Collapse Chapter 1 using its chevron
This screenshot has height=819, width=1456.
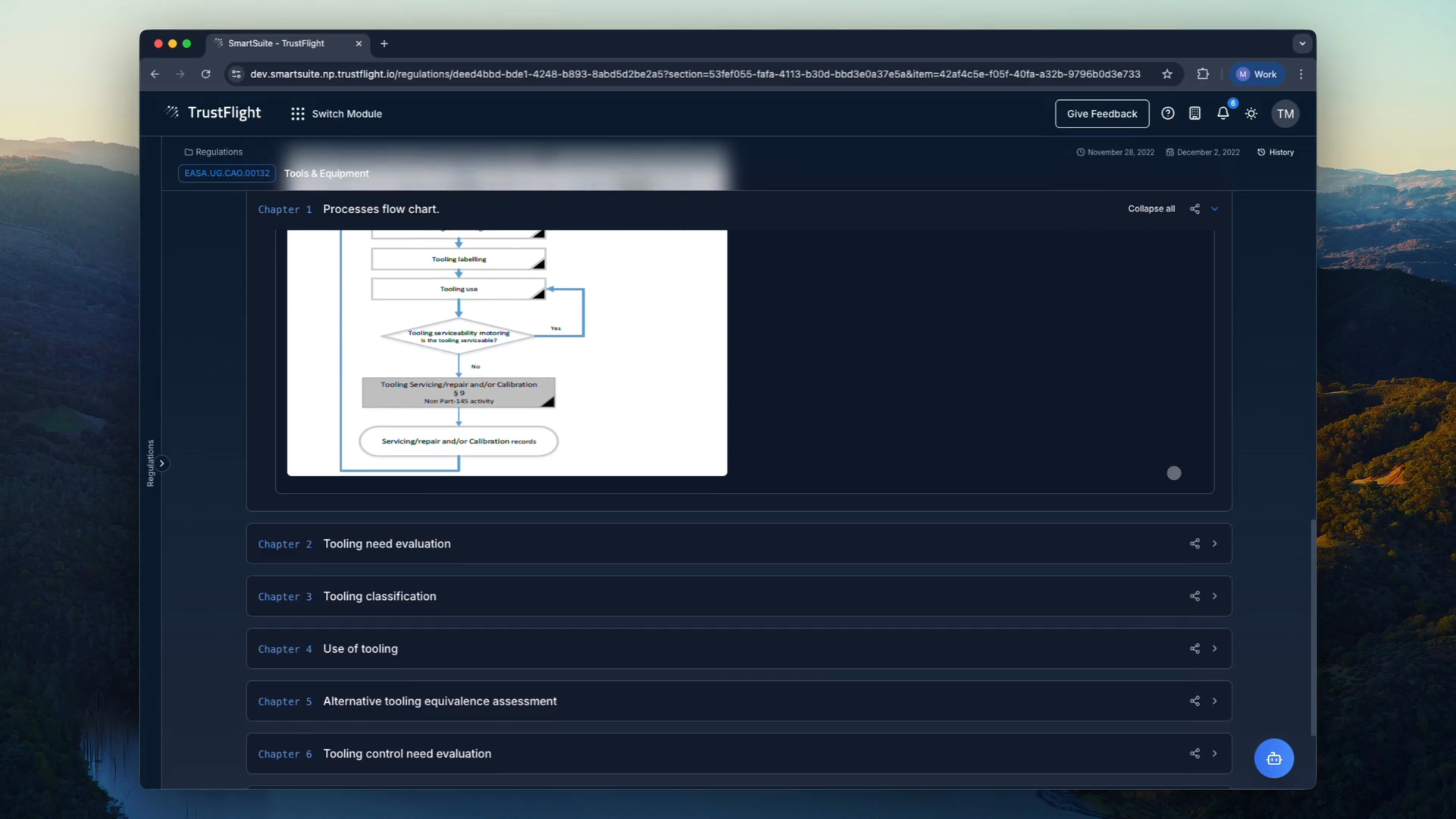[1214, 209]
